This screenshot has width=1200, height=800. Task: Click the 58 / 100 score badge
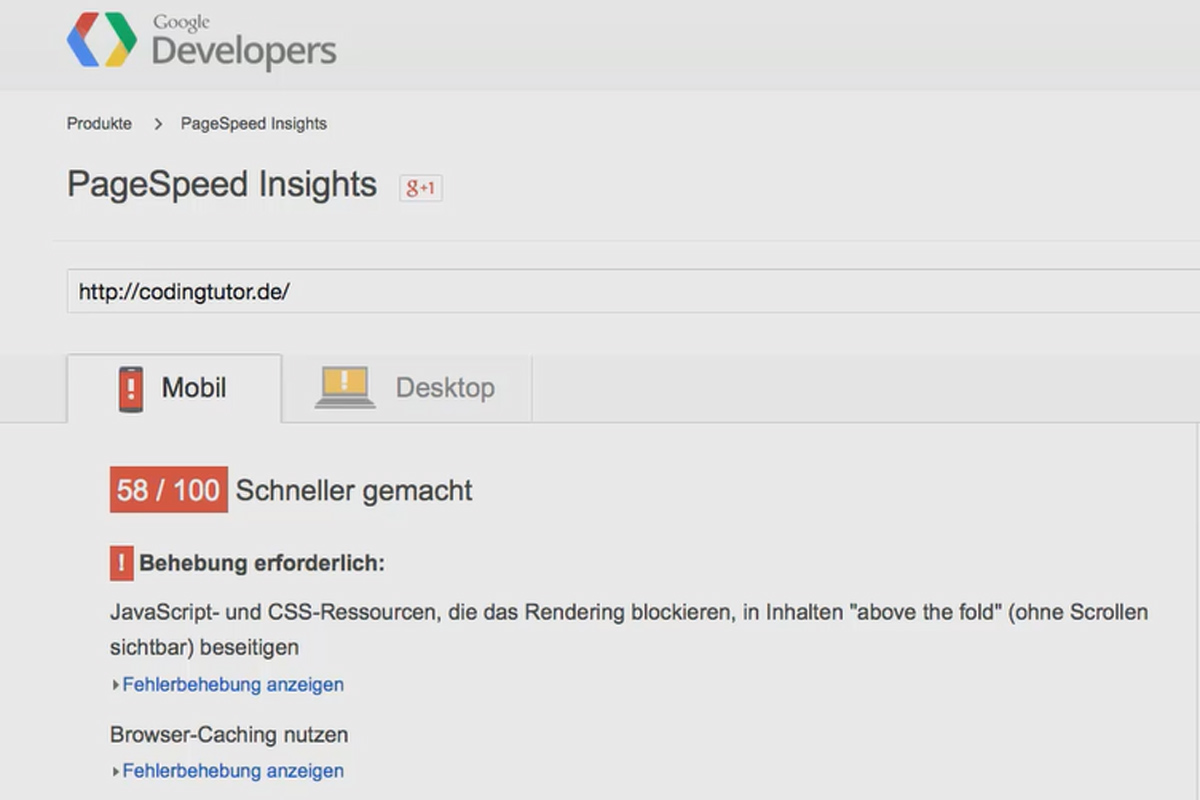(169, 490)
